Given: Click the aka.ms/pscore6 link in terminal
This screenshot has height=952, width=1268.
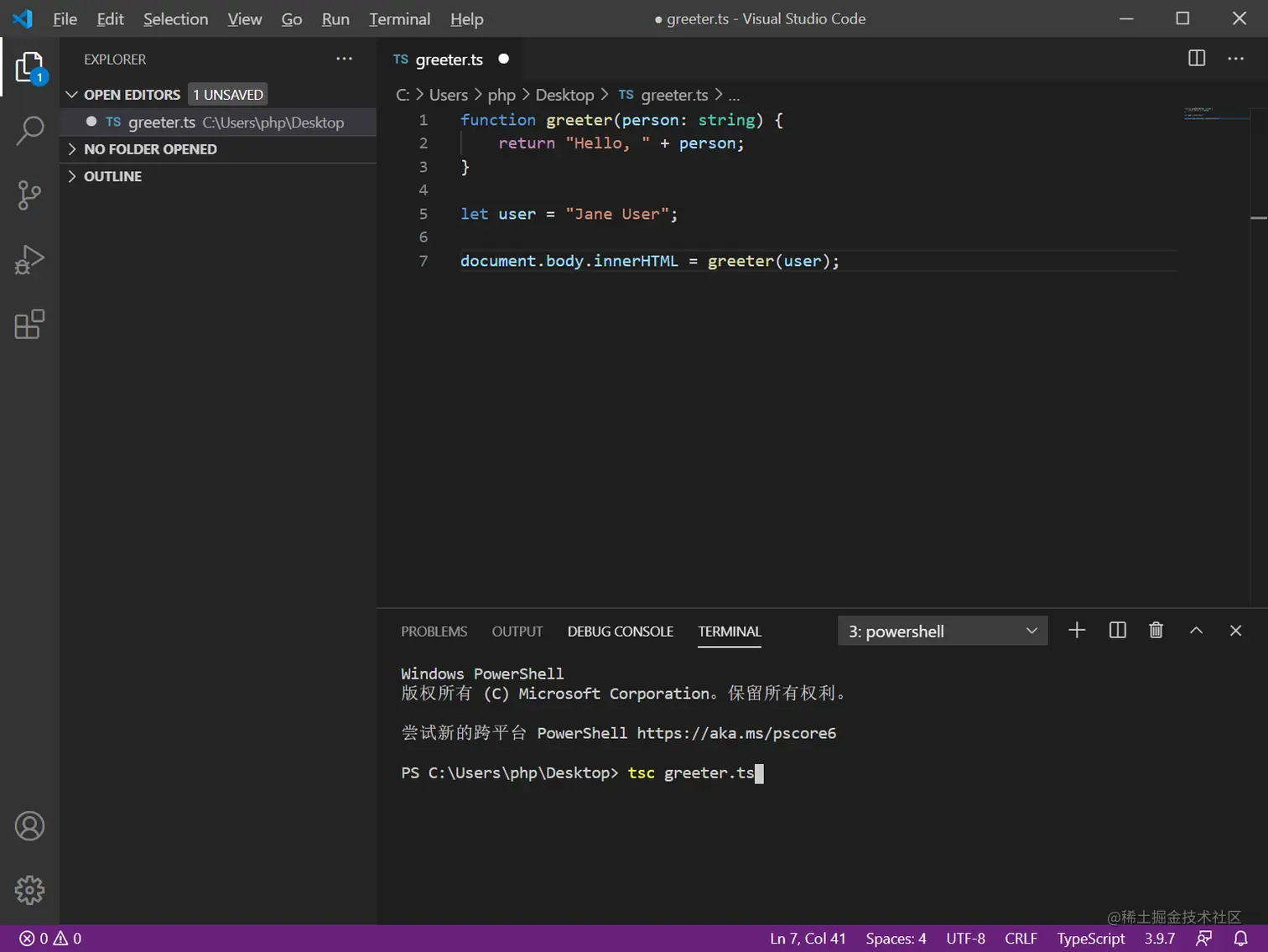Looking at the screenshot, I should (736, 733).
